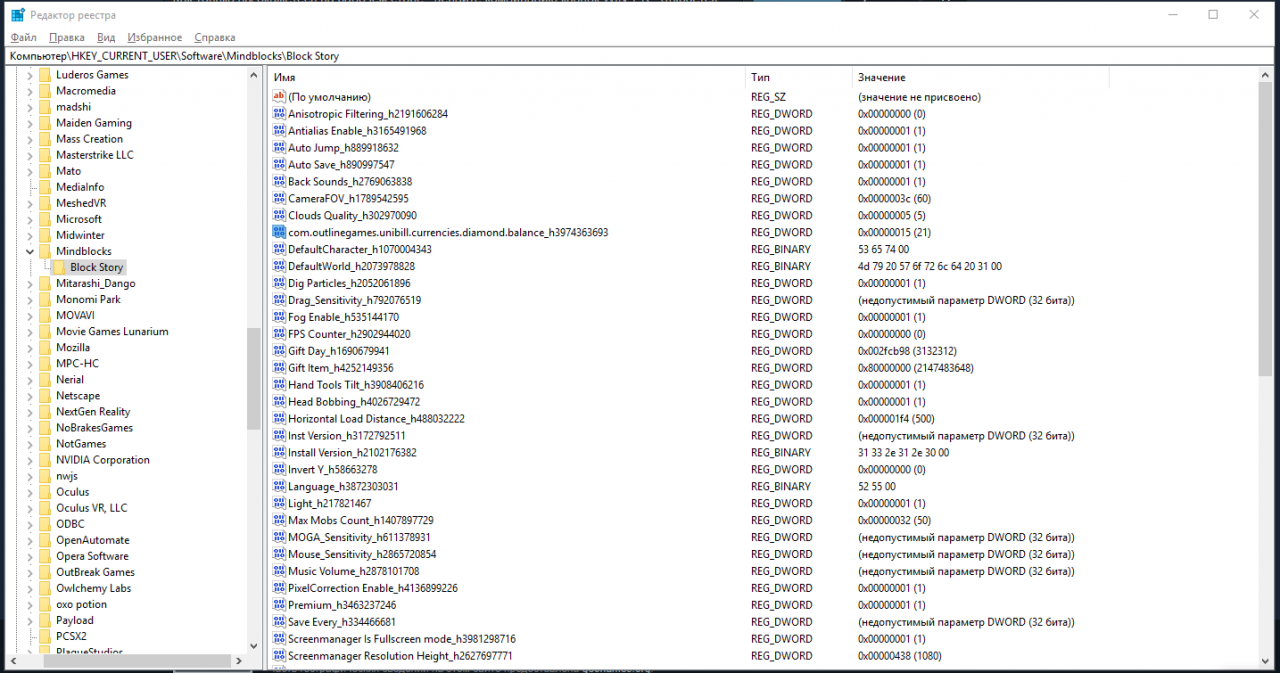Select Horizontal Load Distance_h488032222 value name
The height and width of the screenshot is (673, 1280).
[376, 419]
